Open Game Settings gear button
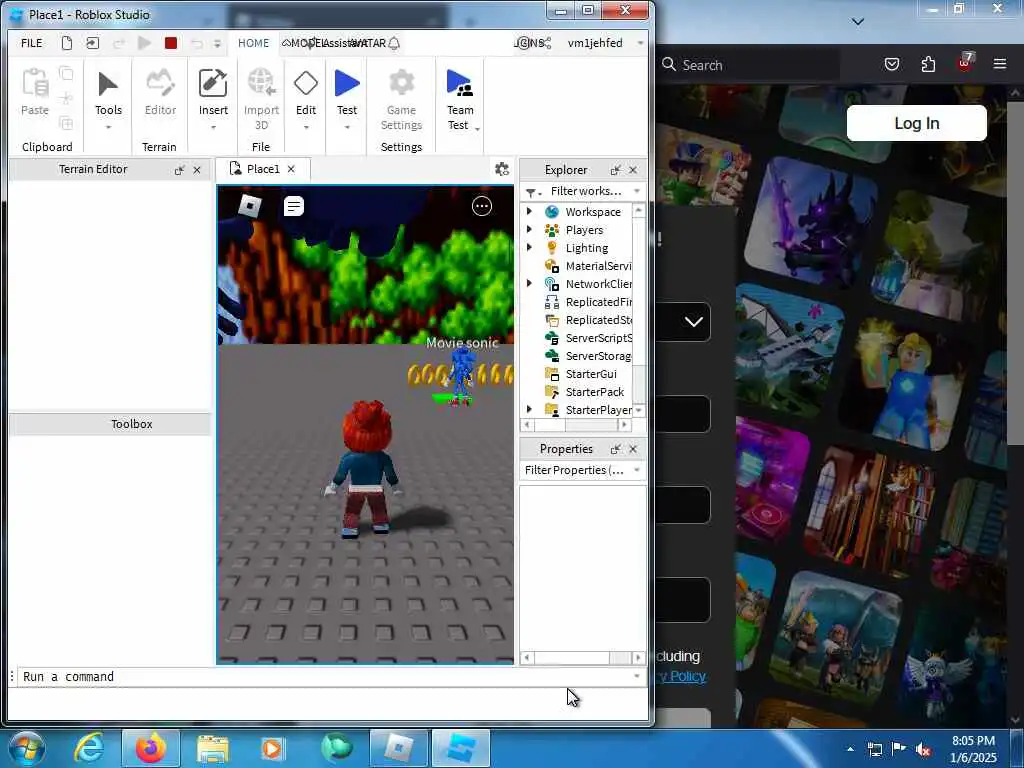This screenshot has width=1024, height=768. pyautogui.click(x=401, y=83)
